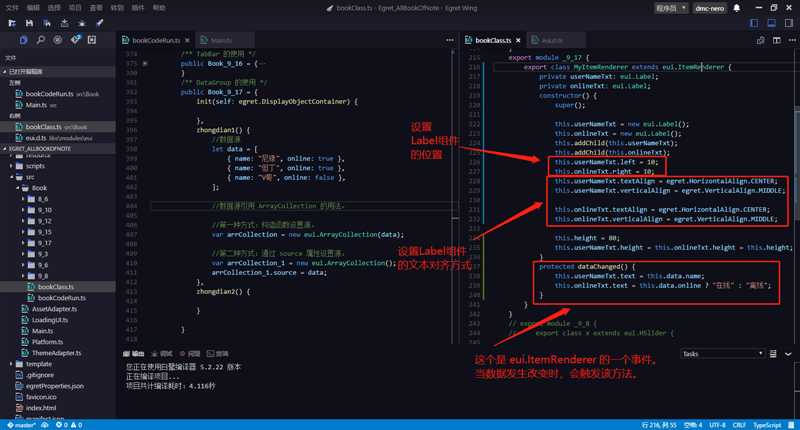Viewport: 800px width, 430px height.
Task: Open more actions of the left editor group
Action: [x=449, y=40]
